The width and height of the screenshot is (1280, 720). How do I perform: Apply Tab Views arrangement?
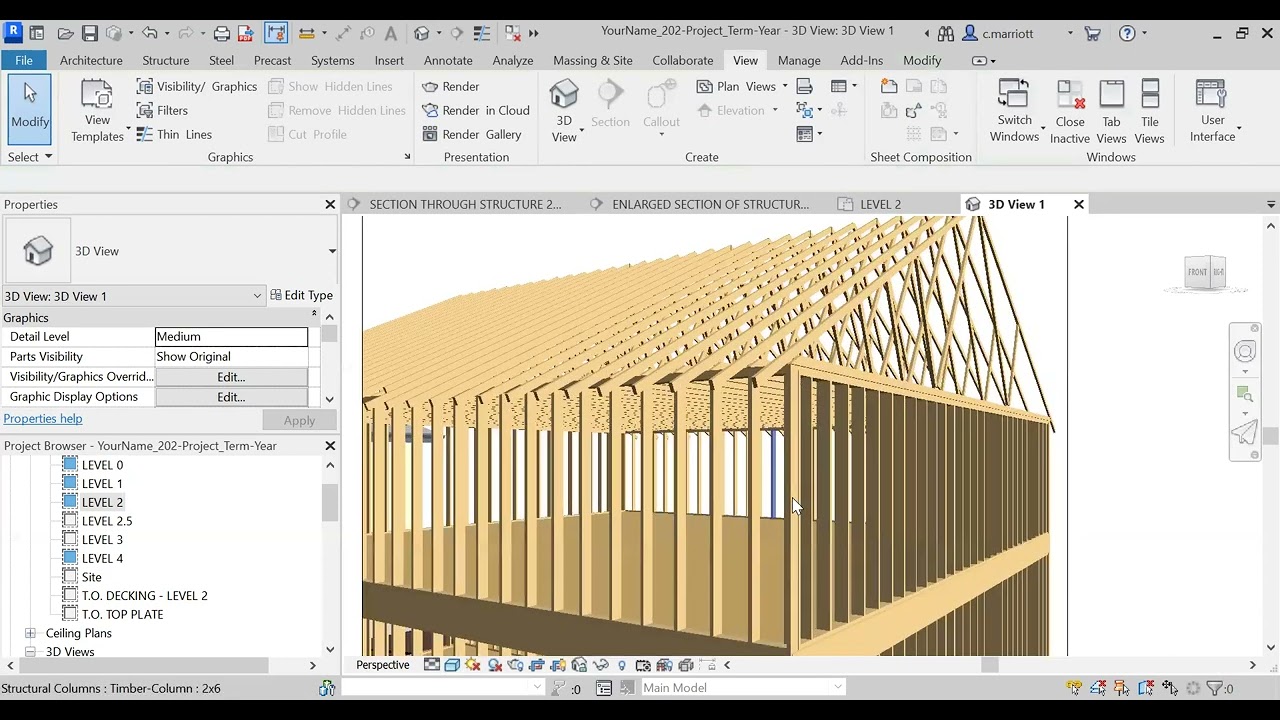1111,111
